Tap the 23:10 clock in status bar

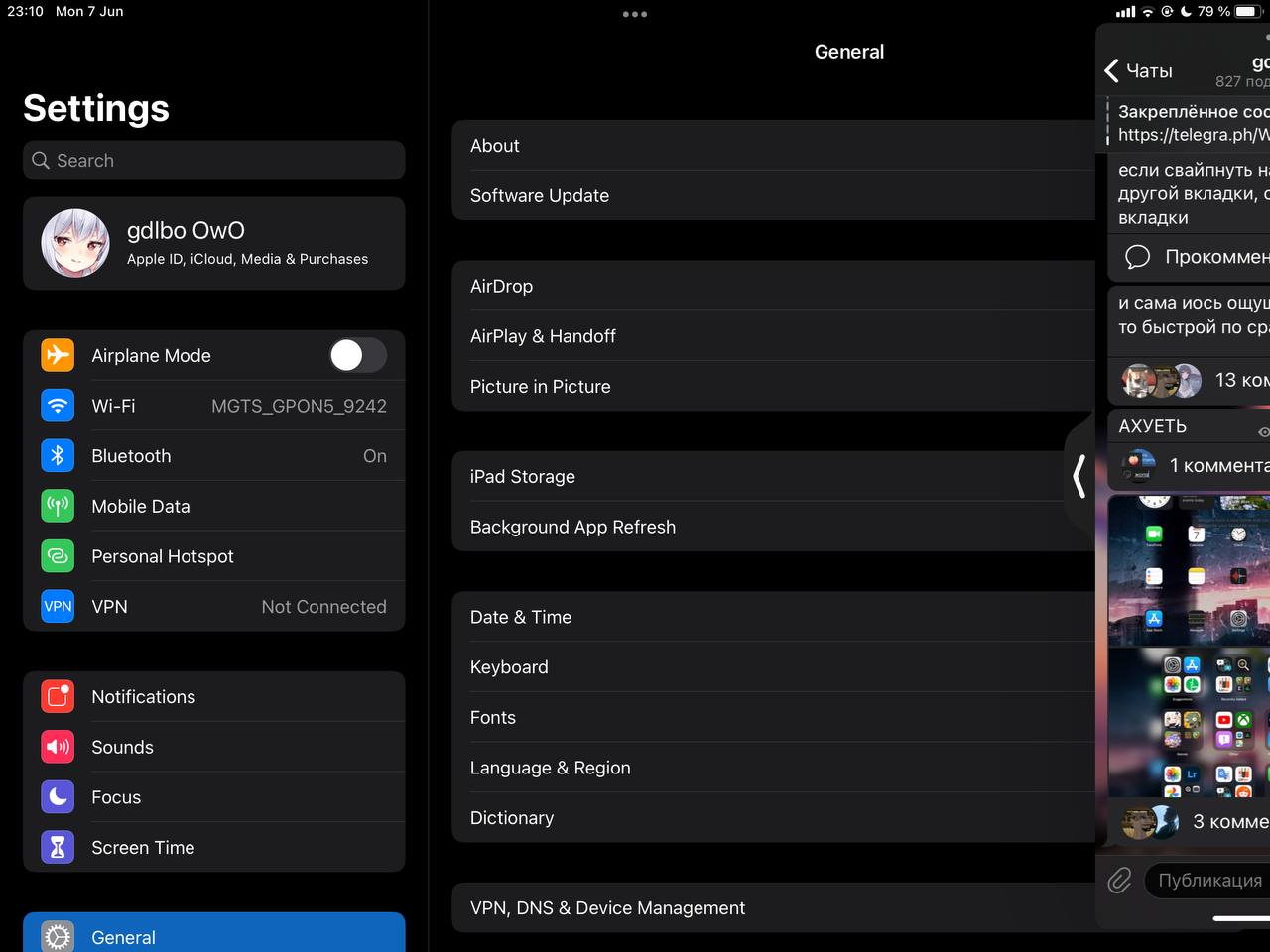pos(26,11)
